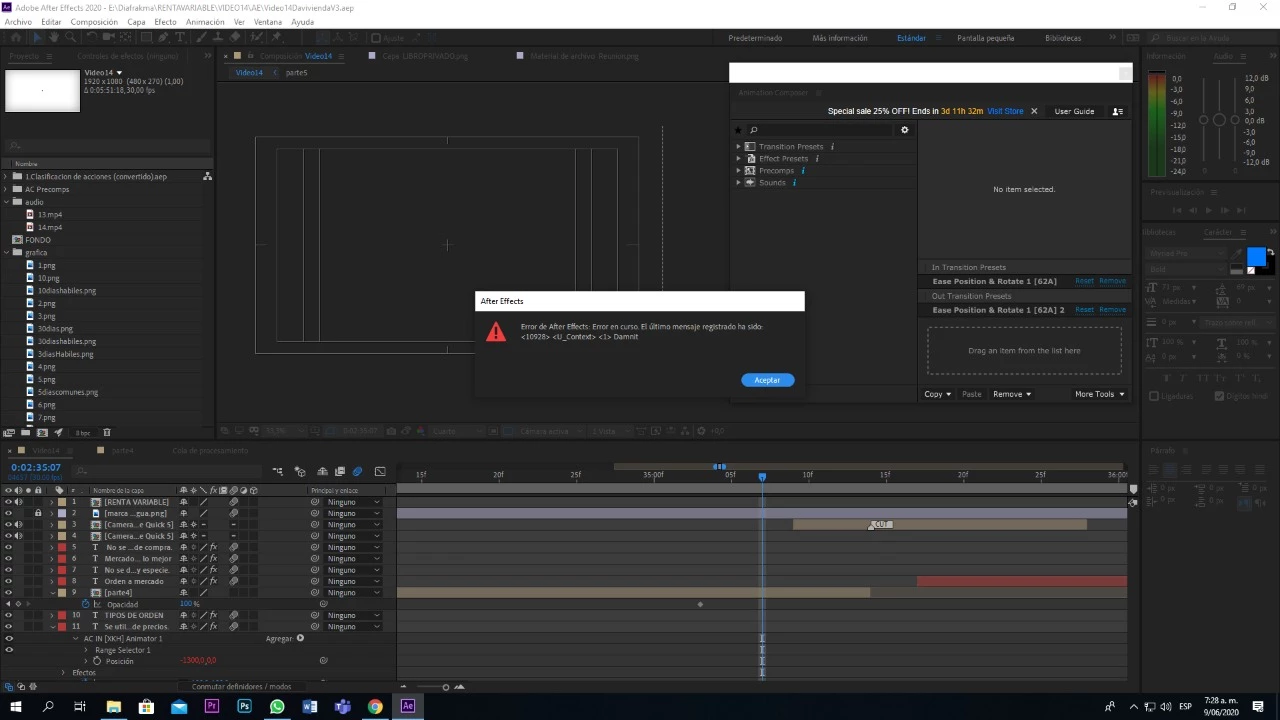The width and height of the screenshot is (1280, 720).
Task: Open the Visit Store link
Action: (x=1005, y=111)
